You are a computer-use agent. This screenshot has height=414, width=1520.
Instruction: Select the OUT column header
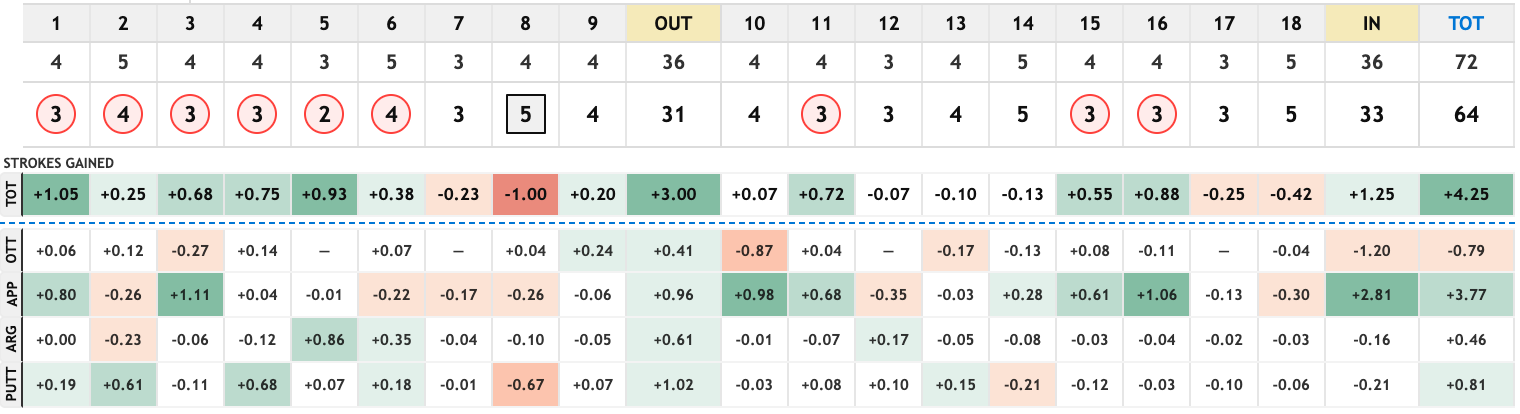(x=673, y=22)
